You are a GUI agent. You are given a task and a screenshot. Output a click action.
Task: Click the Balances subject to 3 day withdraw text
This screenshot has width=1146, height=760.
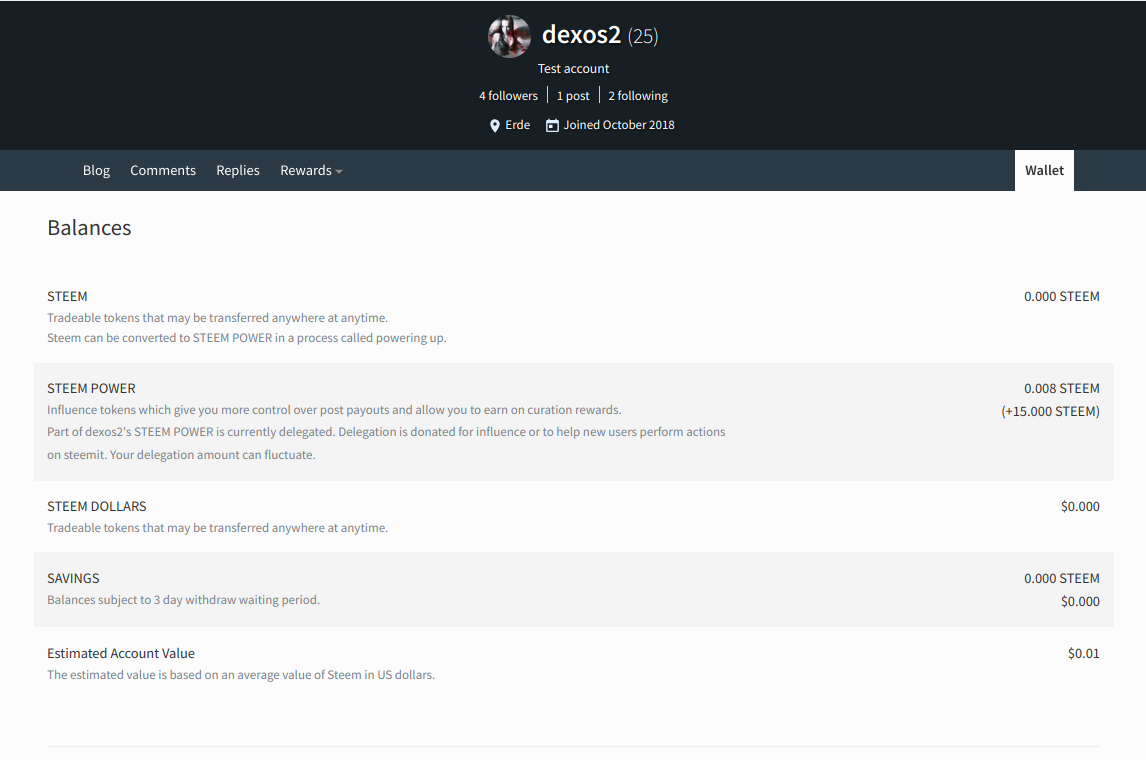[x=183, y=600]
